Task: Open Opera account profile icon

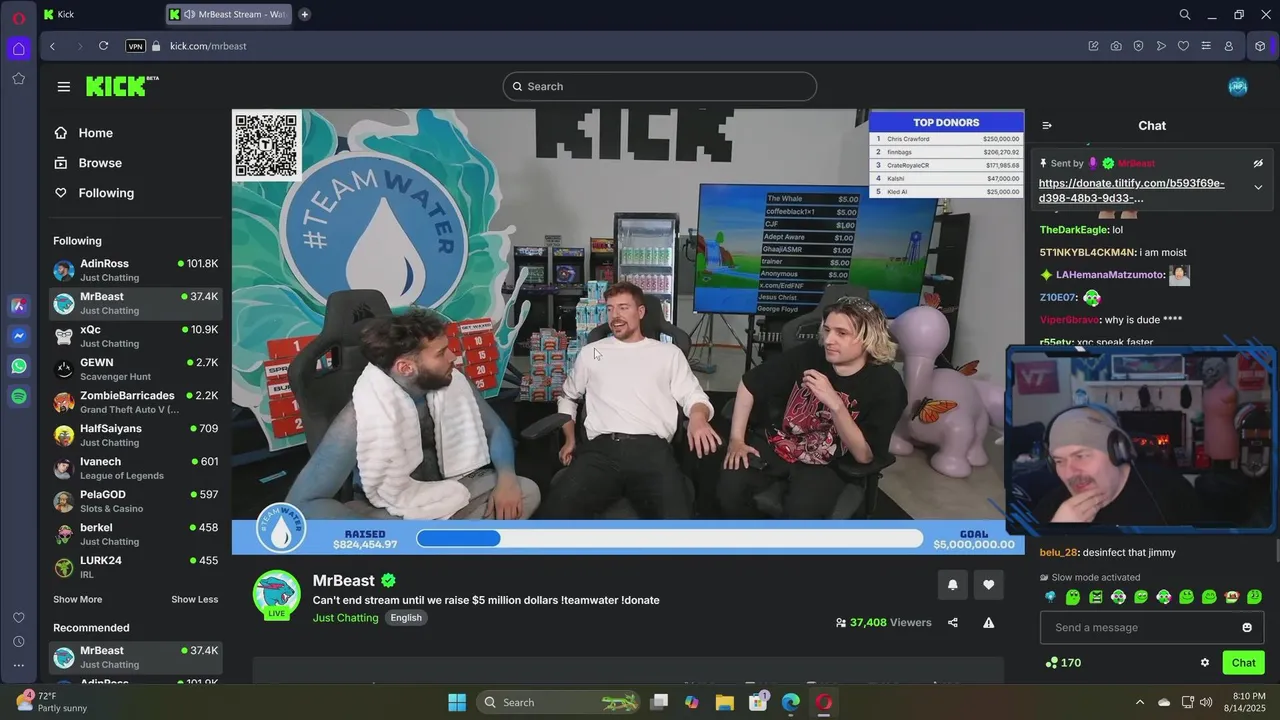Action: 1229,46
